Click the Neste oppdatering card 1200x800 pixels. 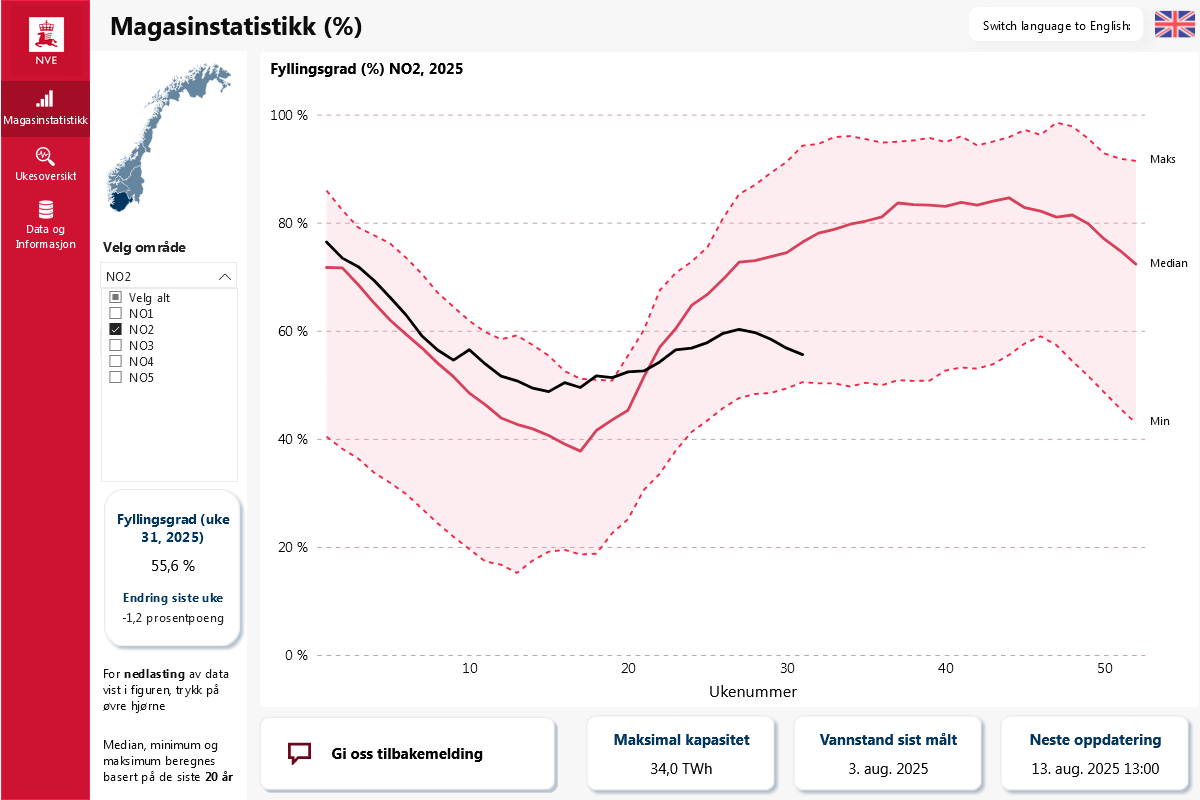click(x=1095, y=753)
